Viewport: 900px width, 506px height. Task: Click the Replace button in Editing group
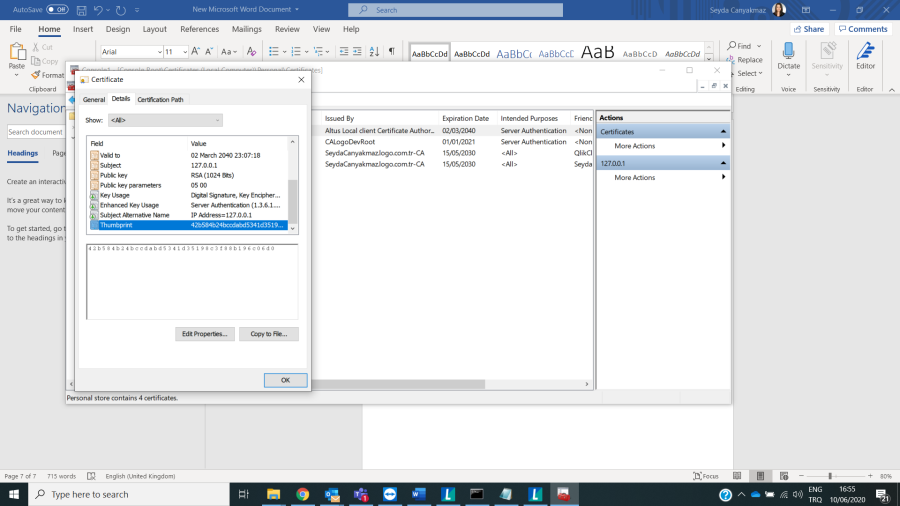point(744,60)
